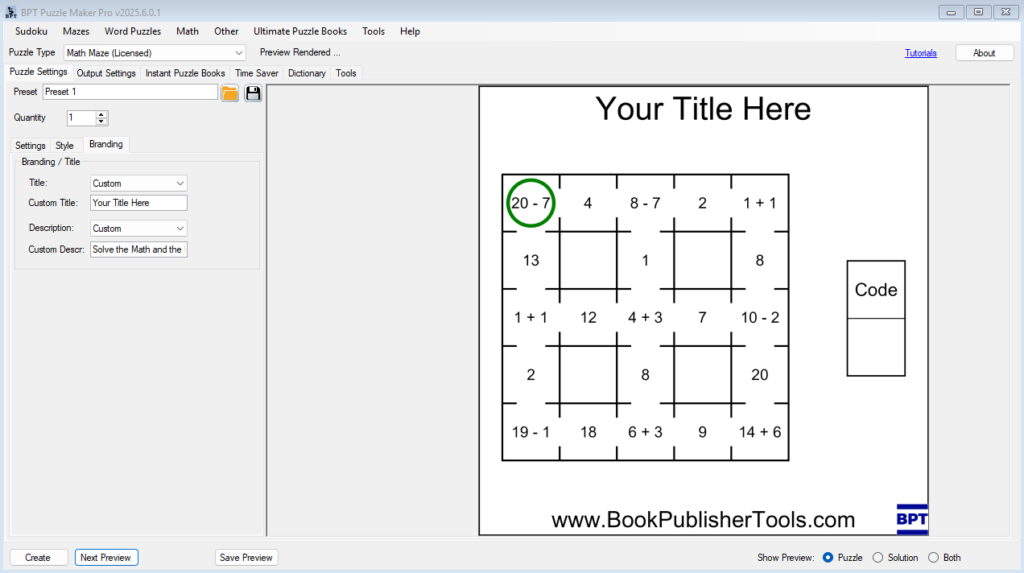Open the Mazes menu
1024x573 pixels.
point(76,31)
